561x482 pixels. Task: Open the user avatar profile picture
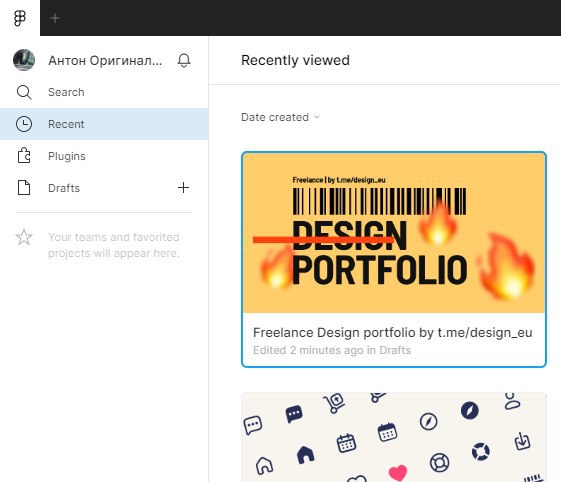[x=24, y=60]
